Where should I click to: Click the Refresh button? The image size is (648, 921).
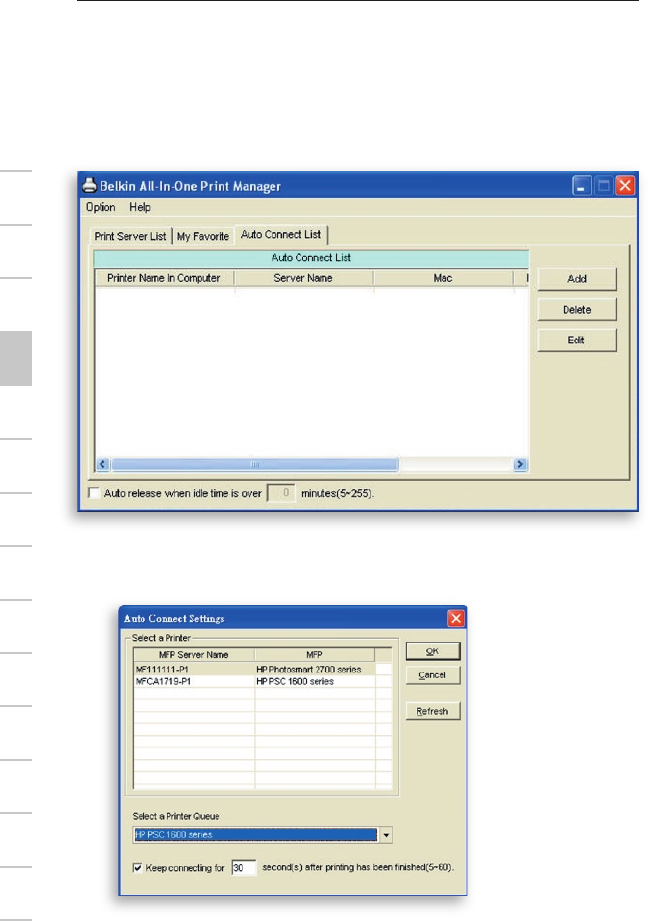click(x=433, y=711)
